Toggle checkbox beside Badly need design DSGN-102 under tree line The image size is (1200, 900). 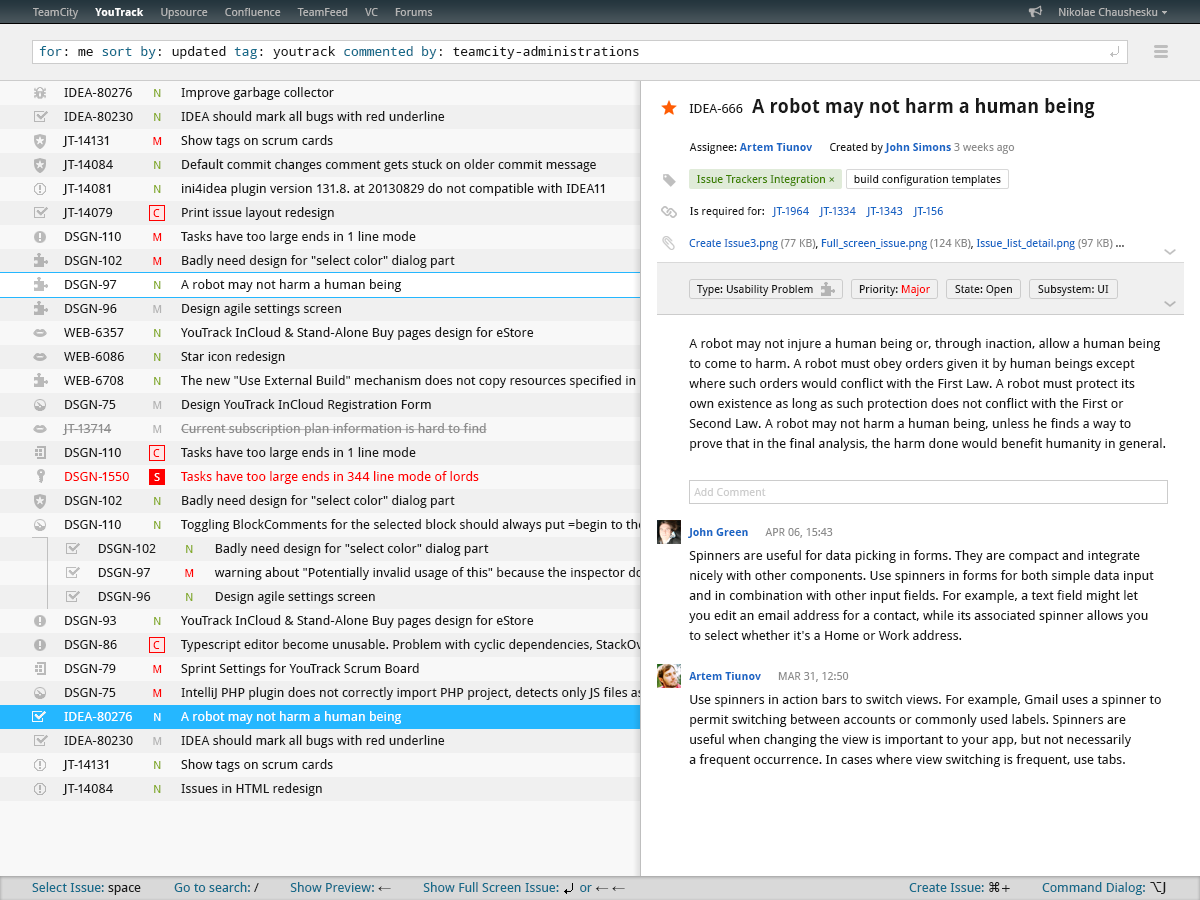pos(72,548)
